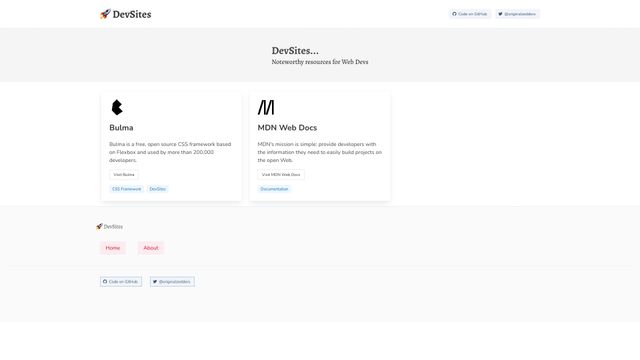Click "Noteworthy resources for Web Devs" subtitle
This screenshot has width=640, height=360.
coord(320,62)
